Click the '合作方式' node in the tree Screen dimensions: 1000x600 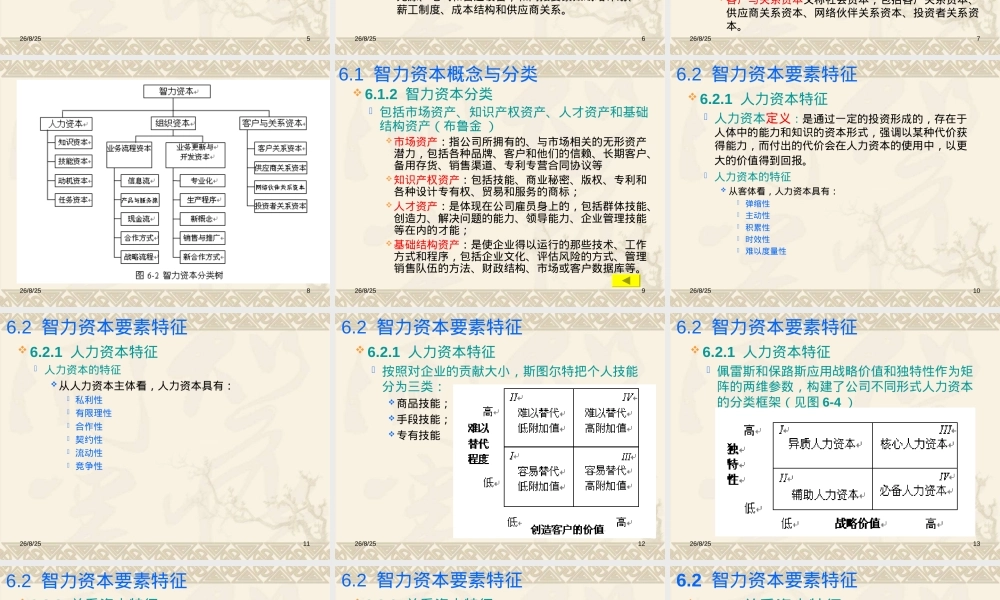tap(140, 238)
